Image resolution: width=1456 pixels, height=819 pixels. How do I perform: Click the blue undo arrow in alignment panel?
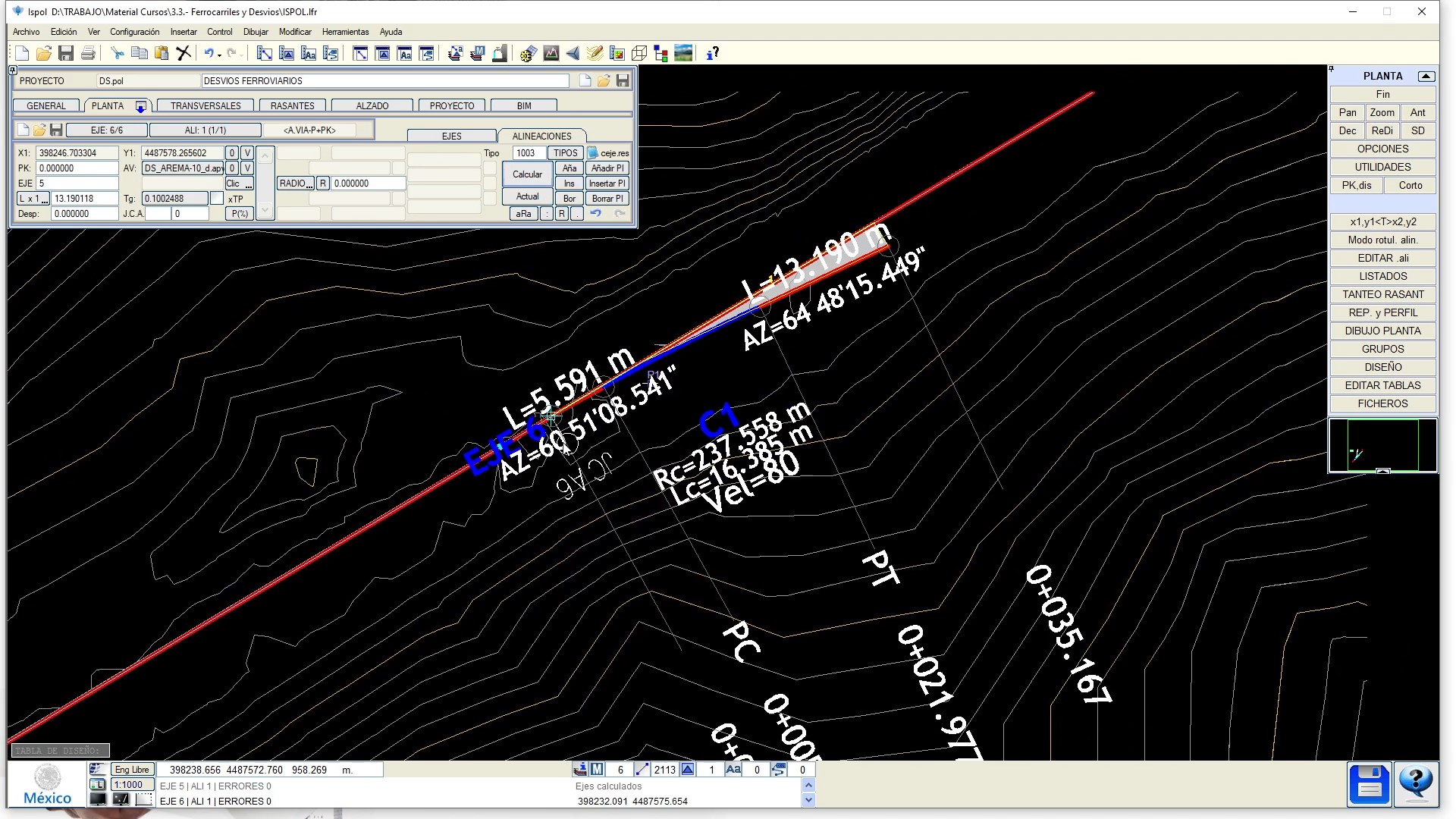coord(596,214)
